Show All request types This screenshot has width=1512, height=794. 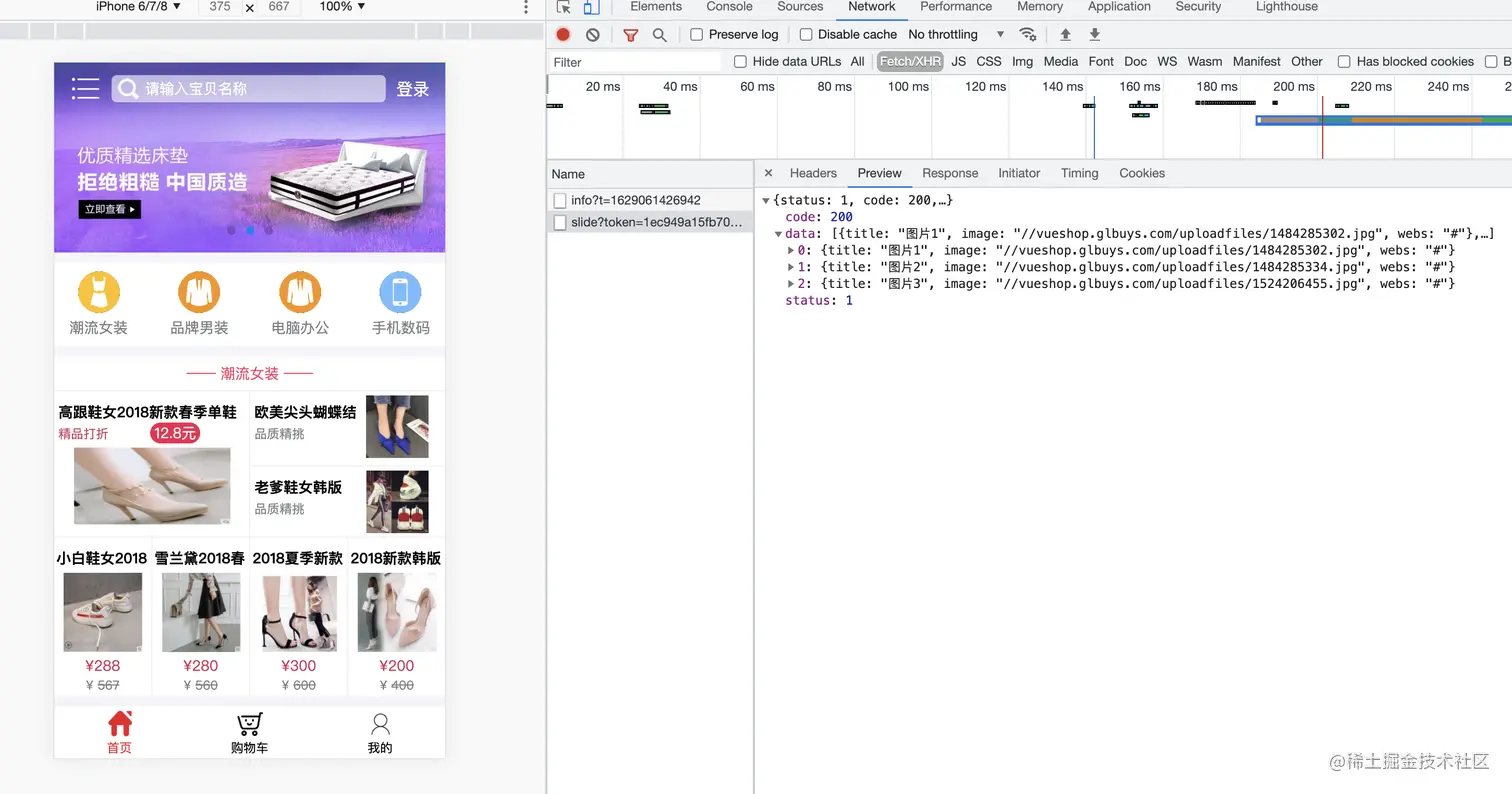click(857, 61)
